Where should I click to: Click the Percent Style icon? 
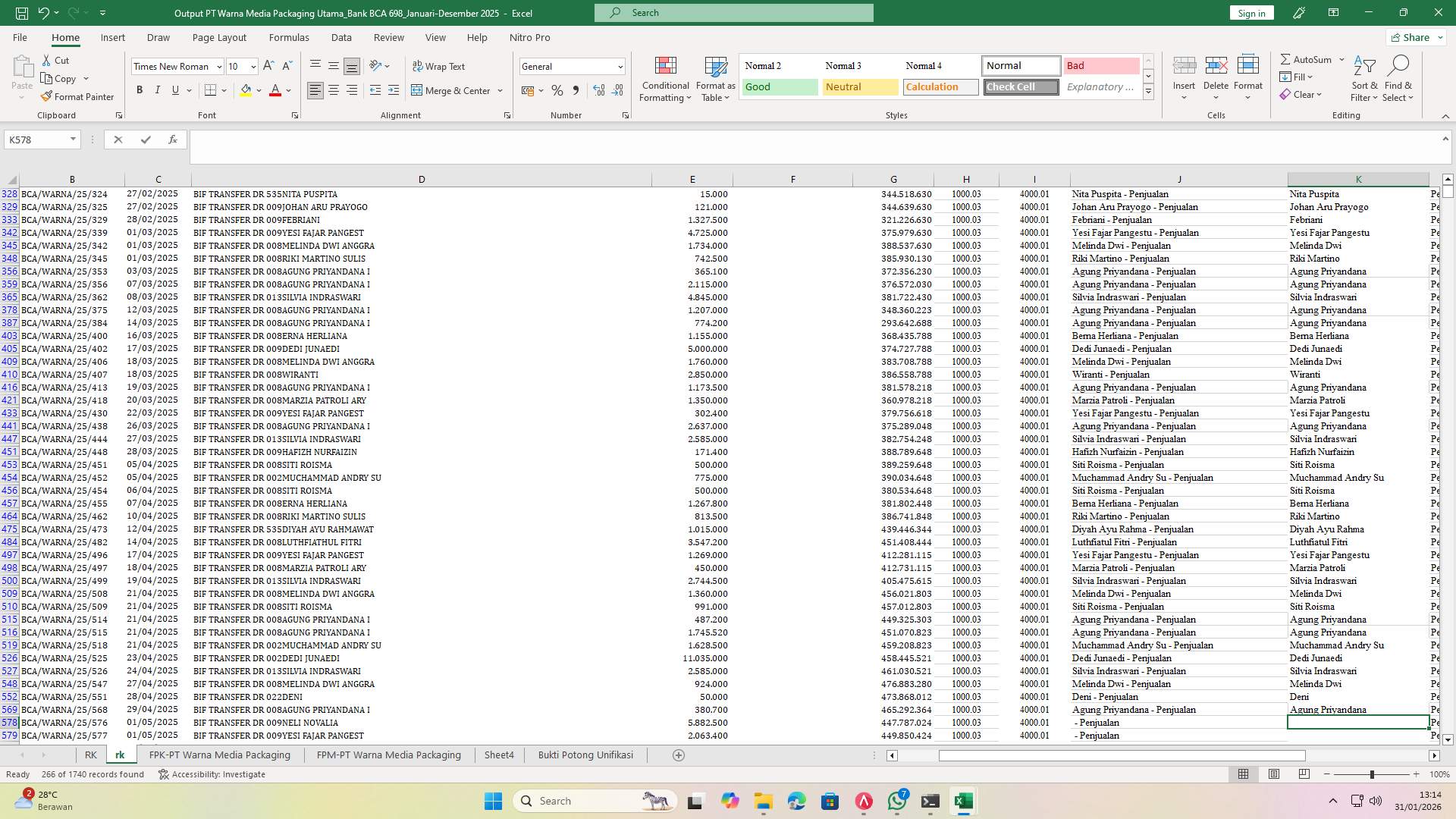tap(557, 89)
